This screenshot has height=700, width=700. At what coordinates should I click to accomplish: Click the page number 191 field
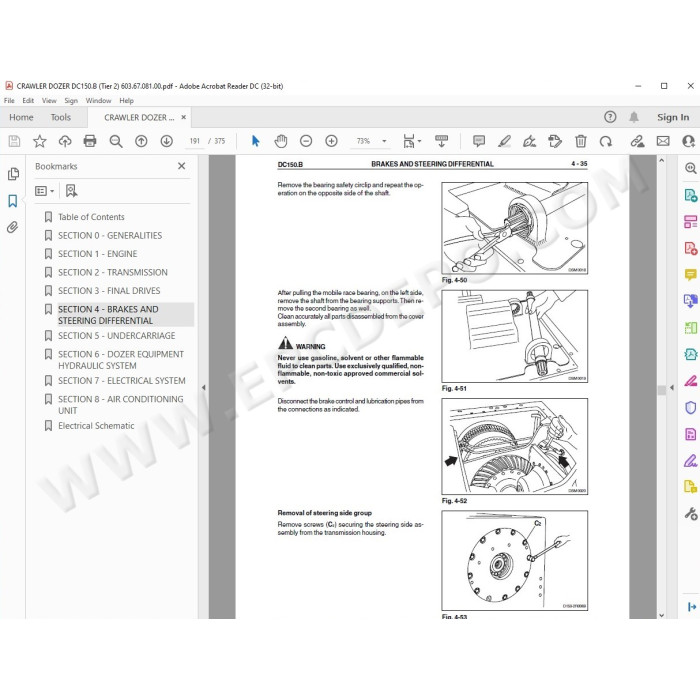click(195, 141)
